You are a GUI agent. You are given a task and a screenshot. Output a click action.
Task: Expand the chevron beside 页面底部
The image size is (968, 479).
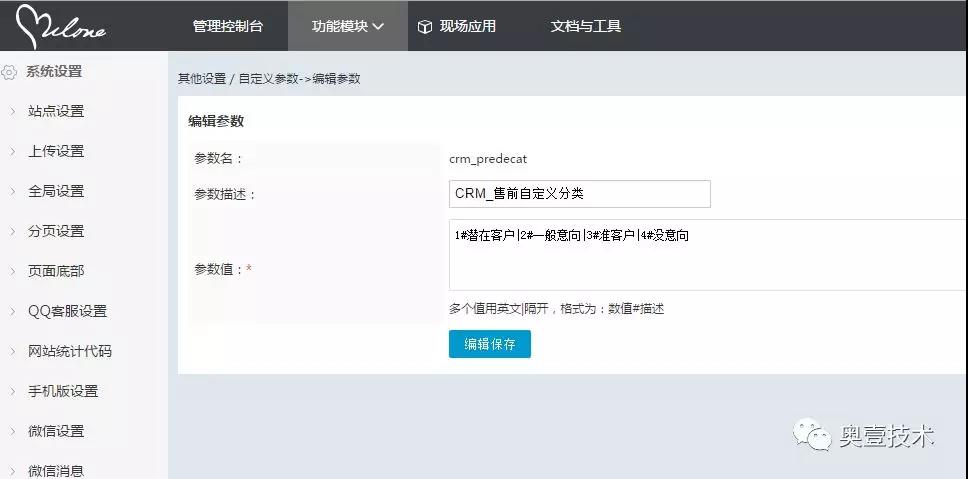[12, 271]
